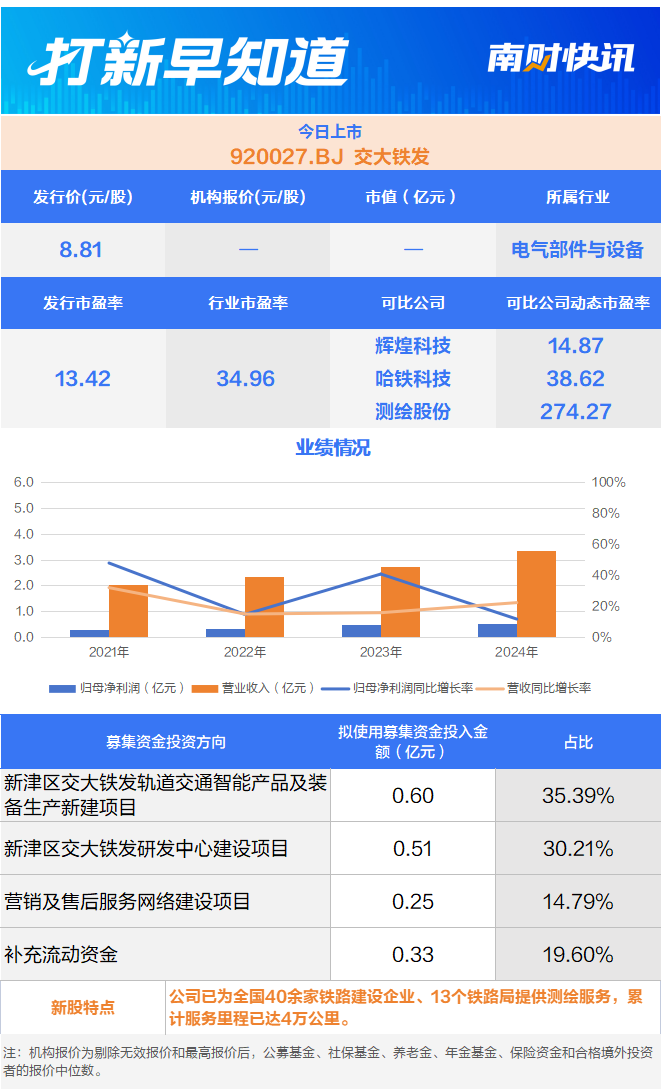Click investment amount 0.33
This screenshot has width=662, height=1090.
tap(413, 954)
